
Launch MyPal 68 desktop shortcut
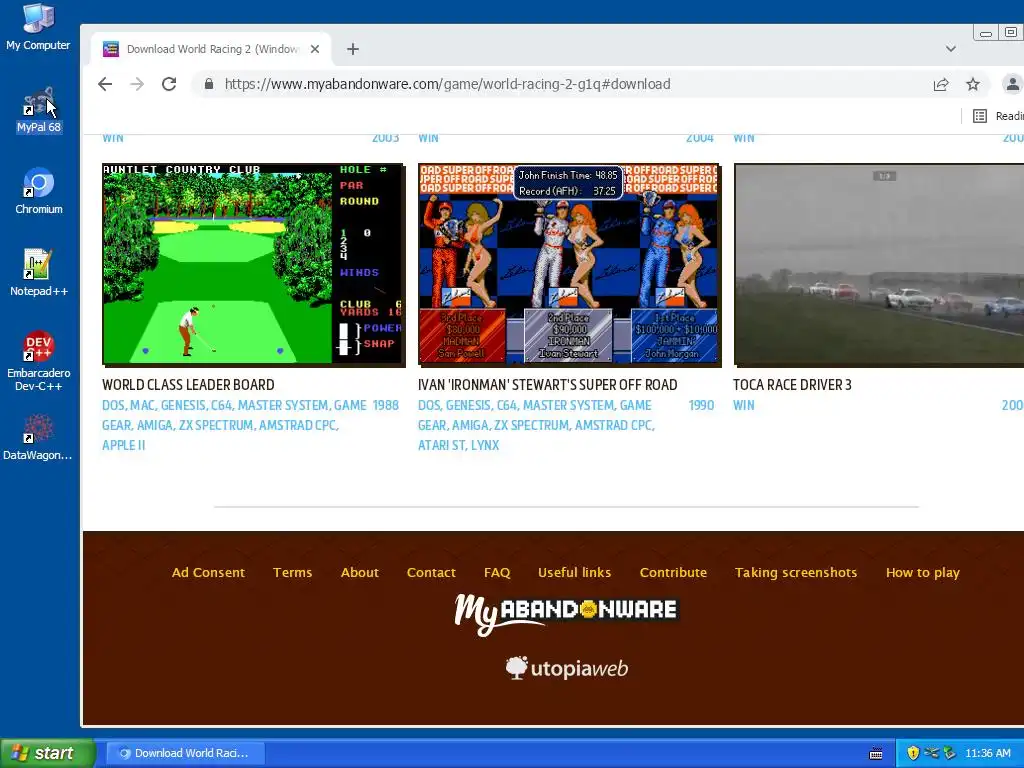(x=39, y=110)
